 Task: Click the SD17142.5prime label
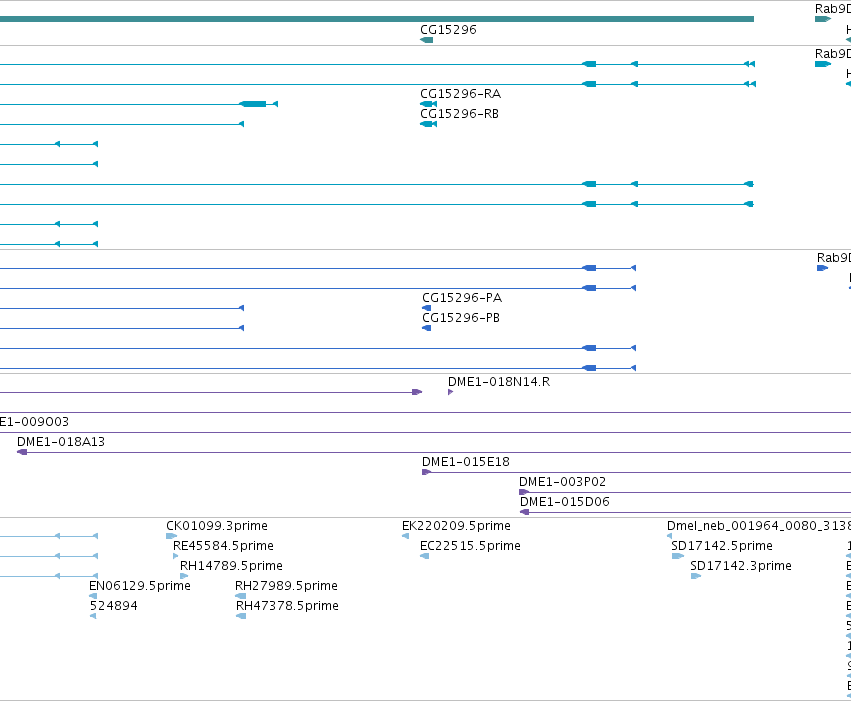pos(722,546)
